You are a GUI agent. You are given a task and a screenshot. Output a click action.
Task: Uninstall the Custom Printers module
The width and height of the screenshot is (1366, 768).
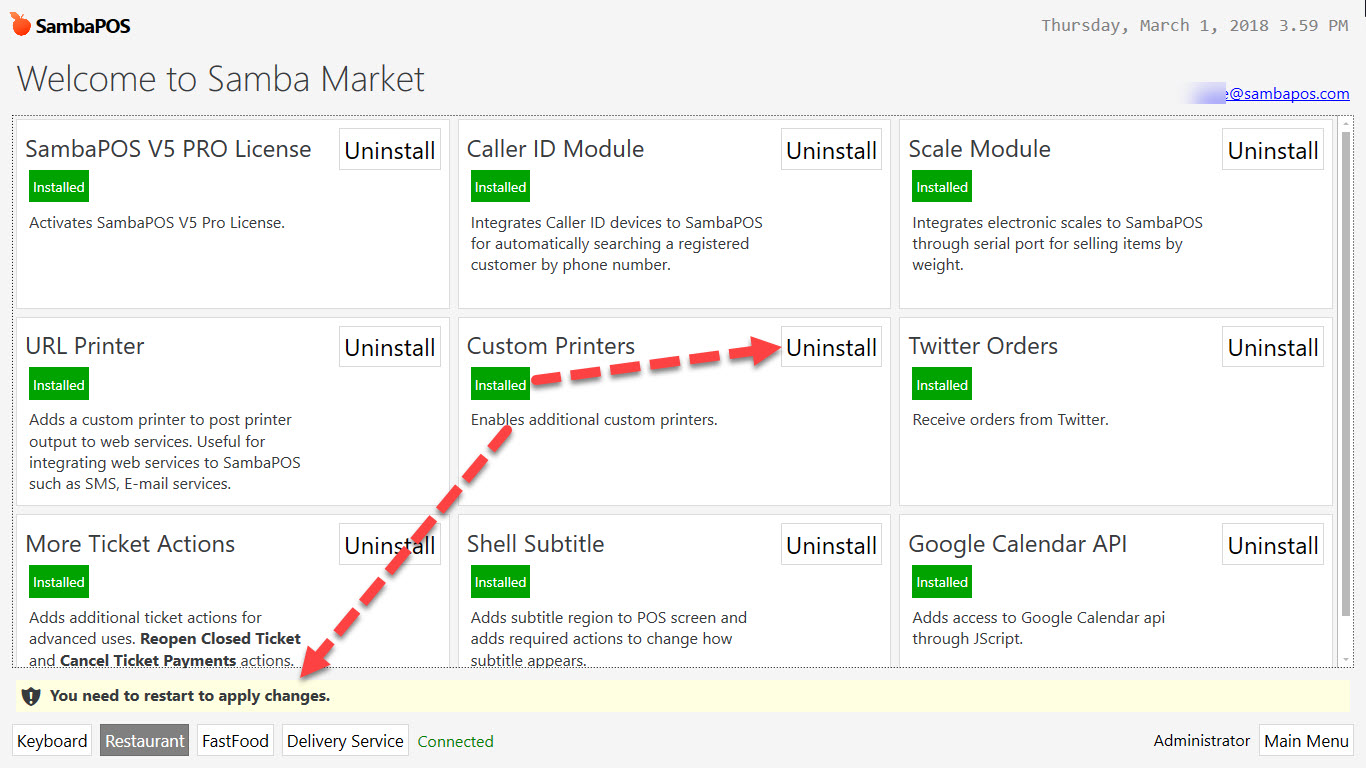831,347
